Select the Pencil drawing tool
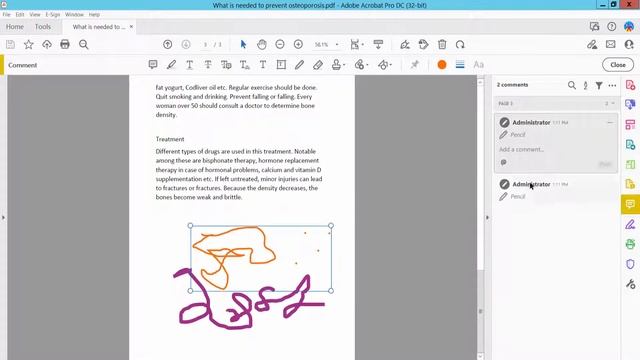 click(x=300, y=64)
